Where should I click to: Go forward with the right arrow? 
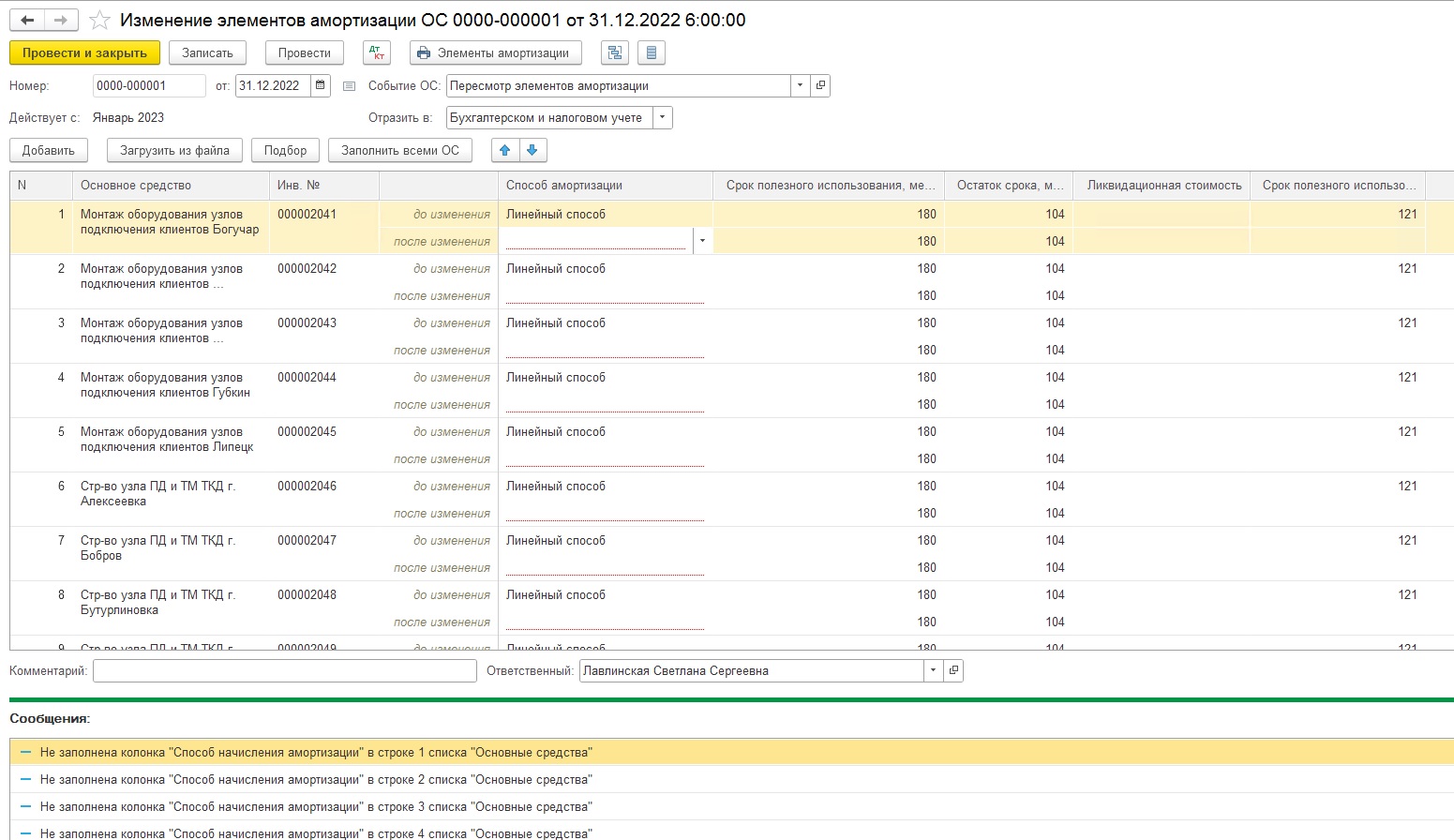[60, 21]
